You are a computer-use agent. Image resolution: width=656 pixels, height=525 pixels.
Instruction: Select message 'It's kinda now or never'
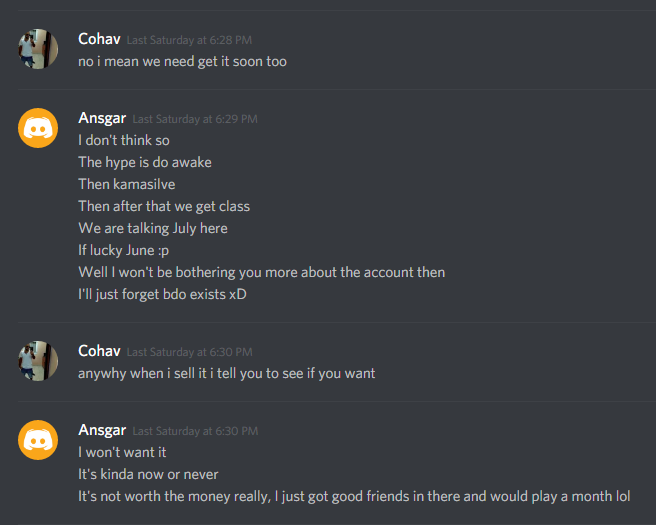pyautogui.click(x=148, y=474)
